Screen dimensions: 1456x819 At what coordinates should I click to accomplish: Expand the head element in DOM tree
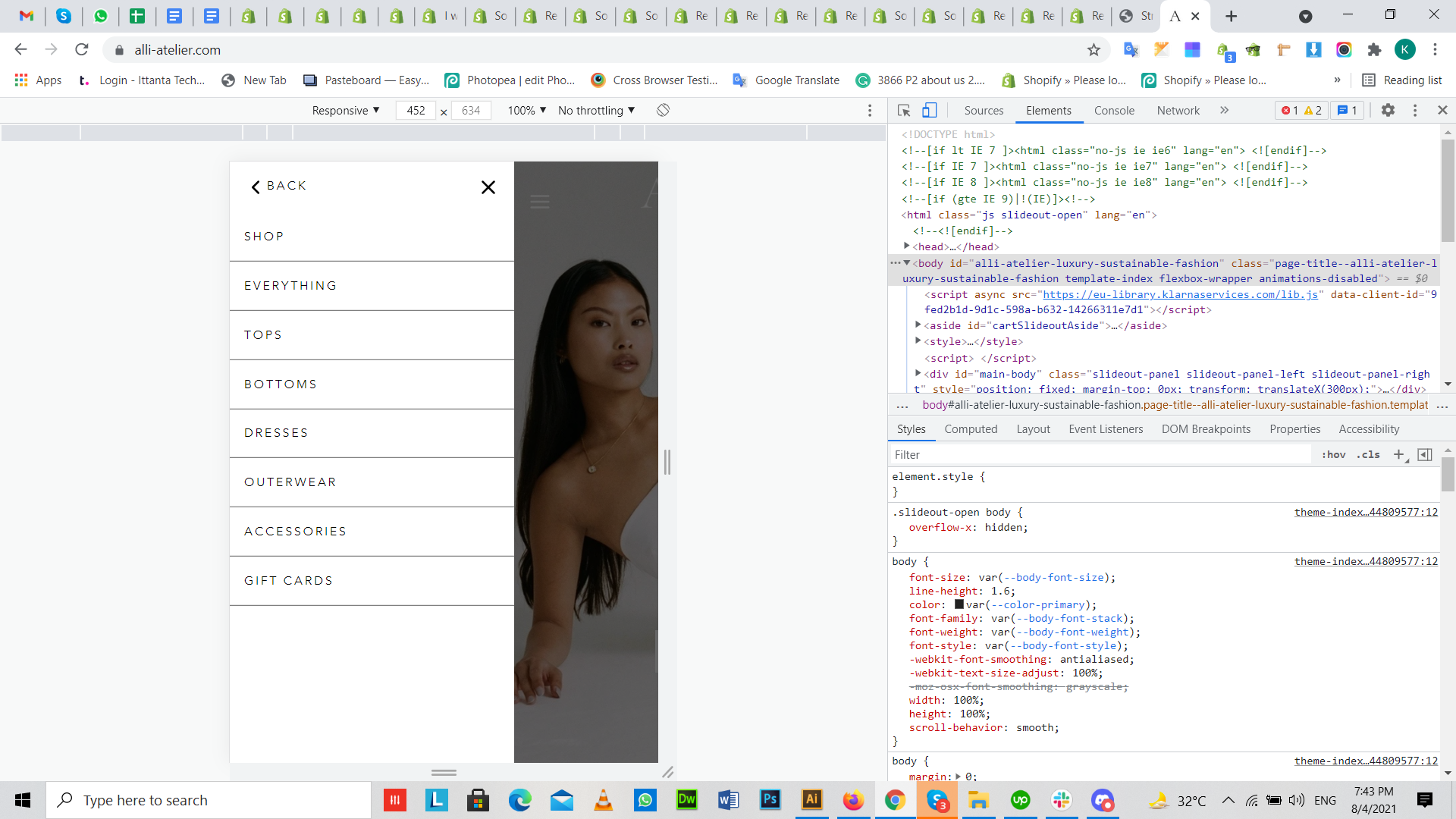tap(907, 246)
